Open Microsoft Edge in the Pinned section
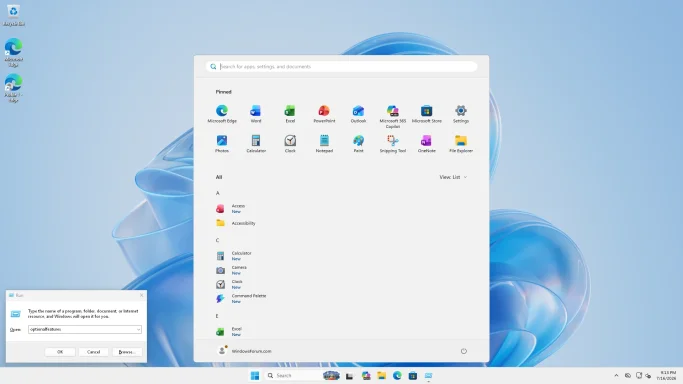Image resolution: width=683 pixels, height=384 pixels. click(222, 114)
